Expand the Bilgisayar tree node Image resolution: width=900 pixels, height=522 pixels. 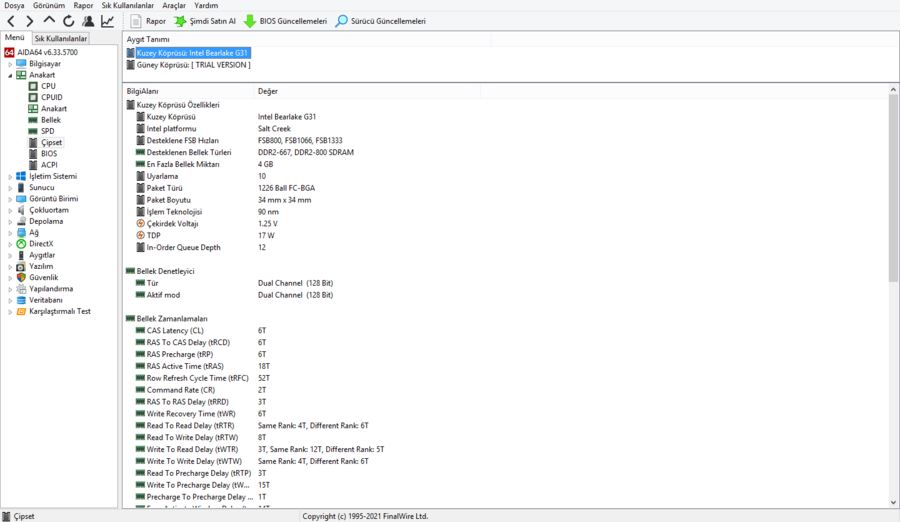[10, 64]
